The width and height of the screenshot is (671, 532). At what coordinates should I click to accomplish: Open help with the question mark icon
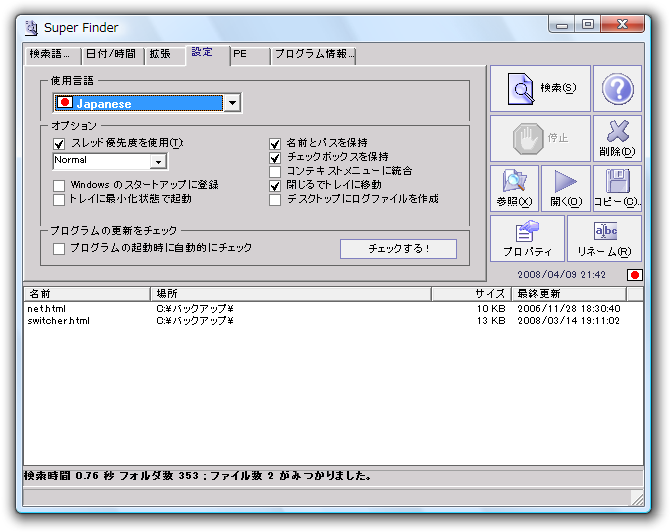[618, 89]
